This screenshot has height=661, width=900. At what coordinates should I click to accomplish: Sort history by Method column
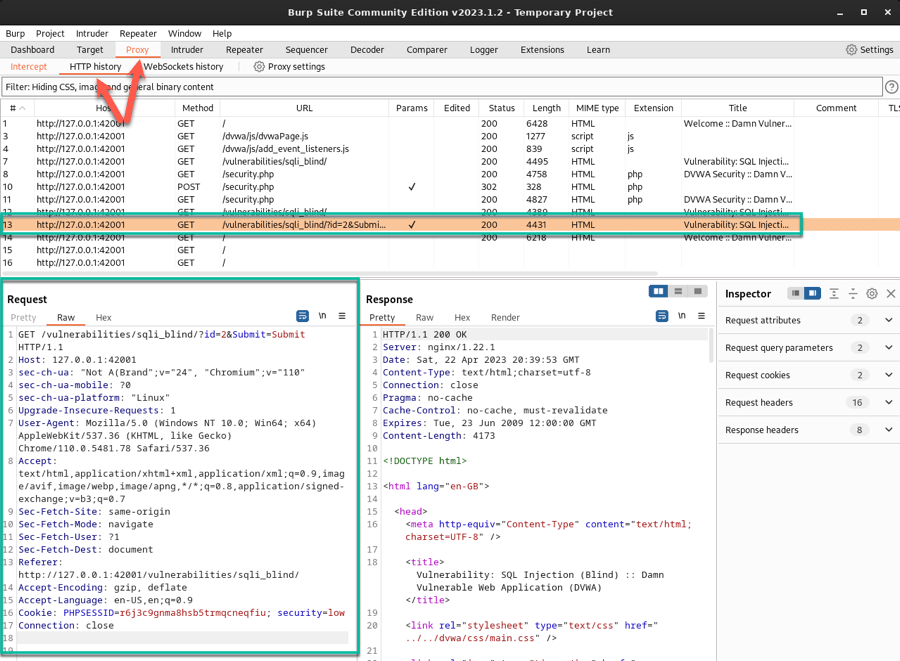tap(197, 108)
